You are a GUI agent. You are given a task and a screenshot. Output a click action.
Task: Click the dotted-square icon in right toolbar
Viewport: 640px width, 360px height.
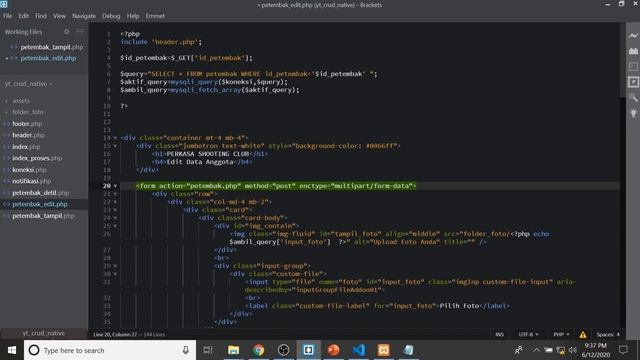(633, 82)
